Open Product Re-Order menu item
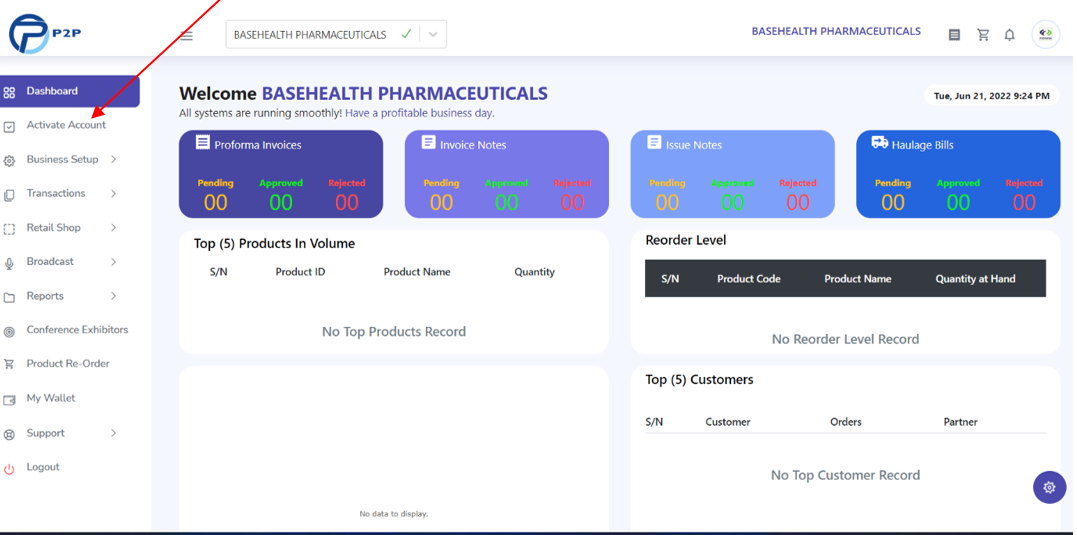Image resolution: width=1077 pixels, height=535 pixels. (68, 363)
